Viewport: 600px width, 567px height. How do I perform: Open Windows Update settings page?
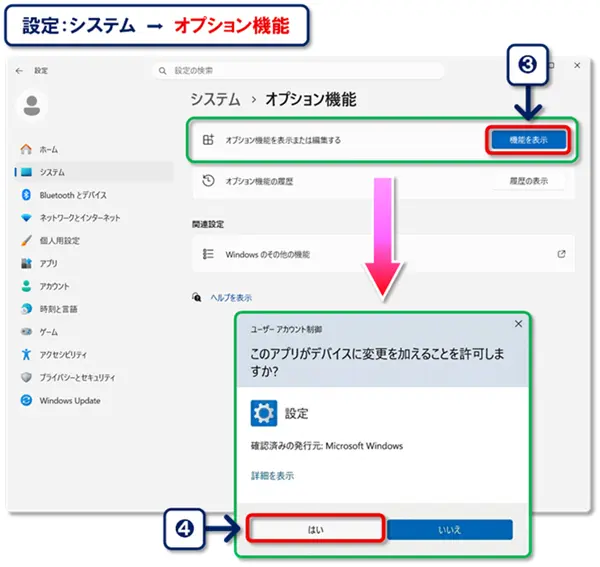coord(70,401)
